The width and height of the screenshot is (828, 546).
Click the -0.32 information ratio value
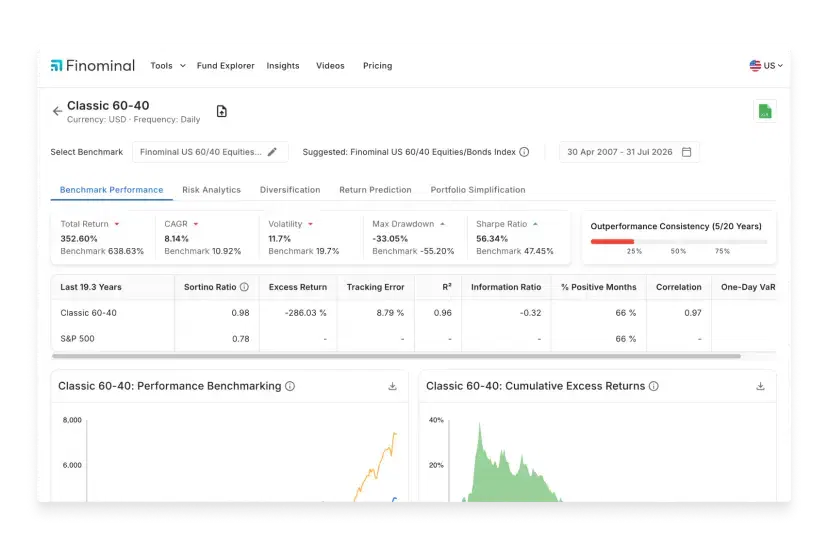(x=530, y=313)
